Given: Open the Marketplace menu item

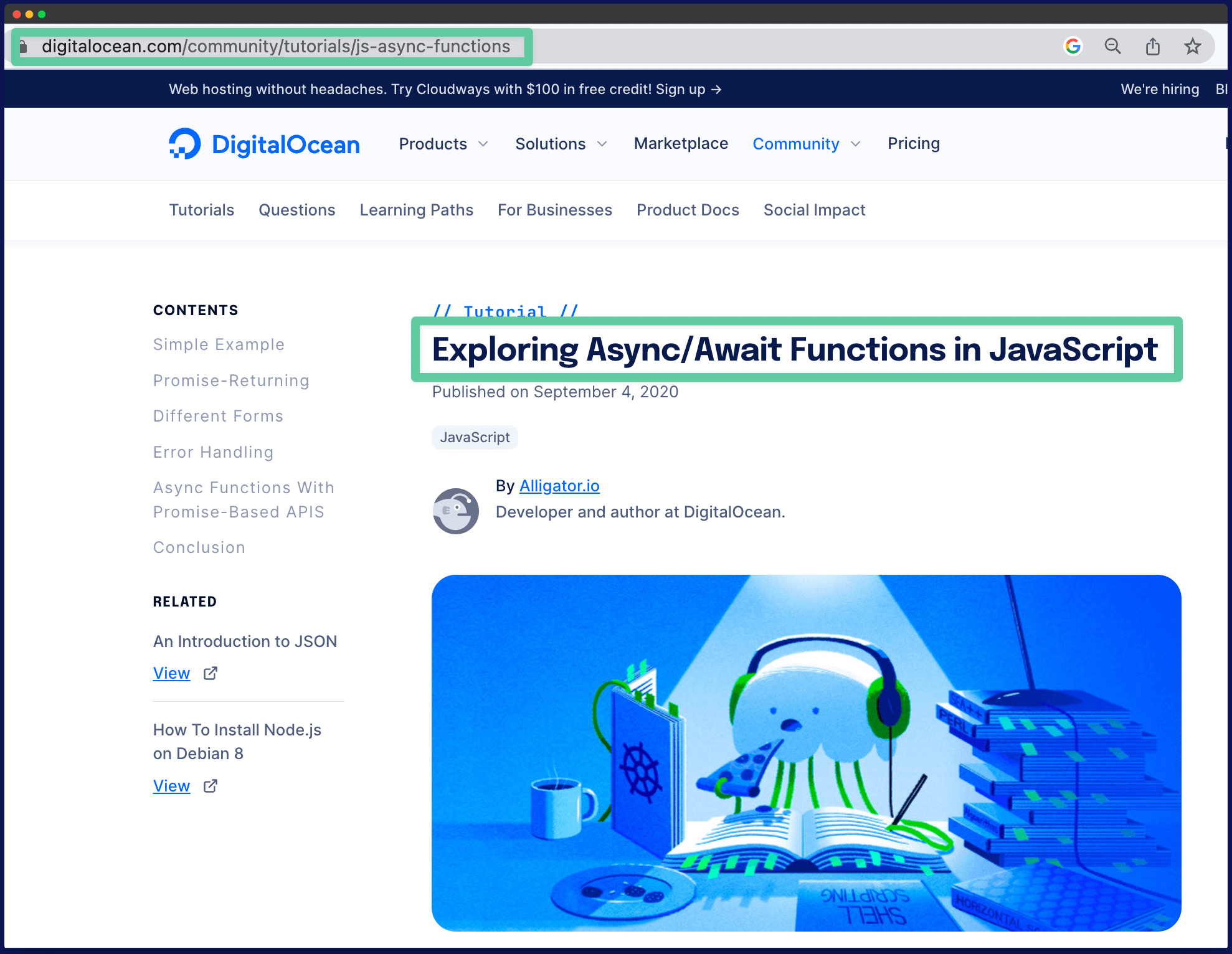Looking at the screenshot, I should click(x=681, y=144).
